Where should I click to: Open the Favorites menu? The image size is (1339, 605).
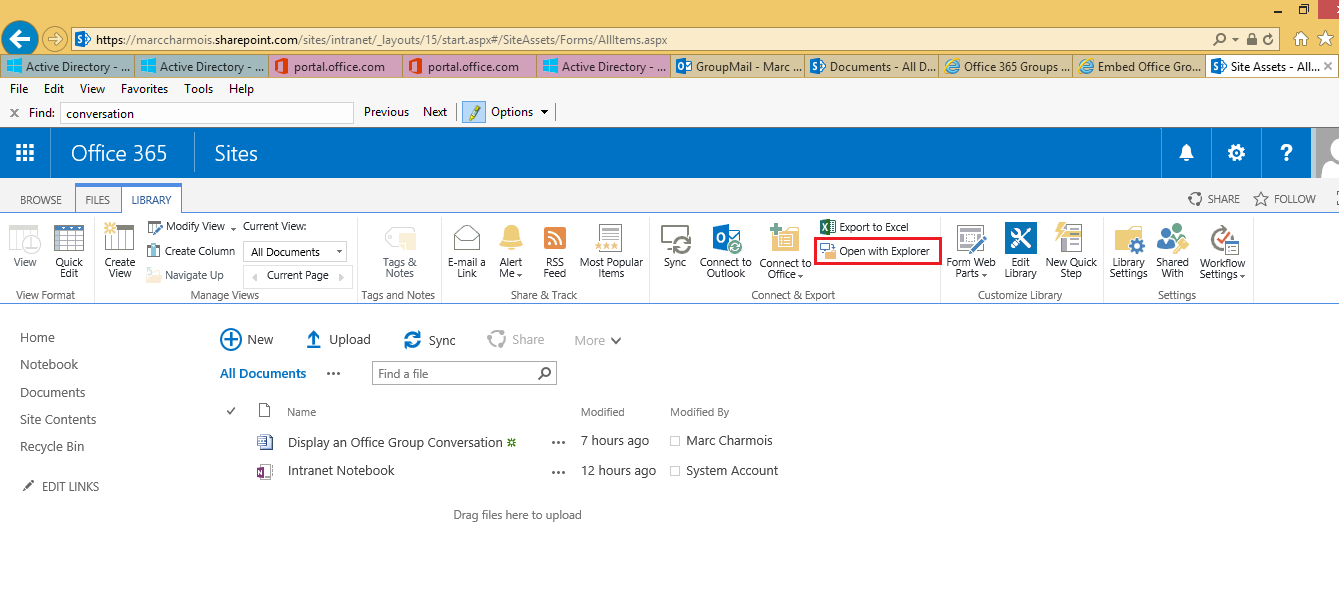click(145, 88)
